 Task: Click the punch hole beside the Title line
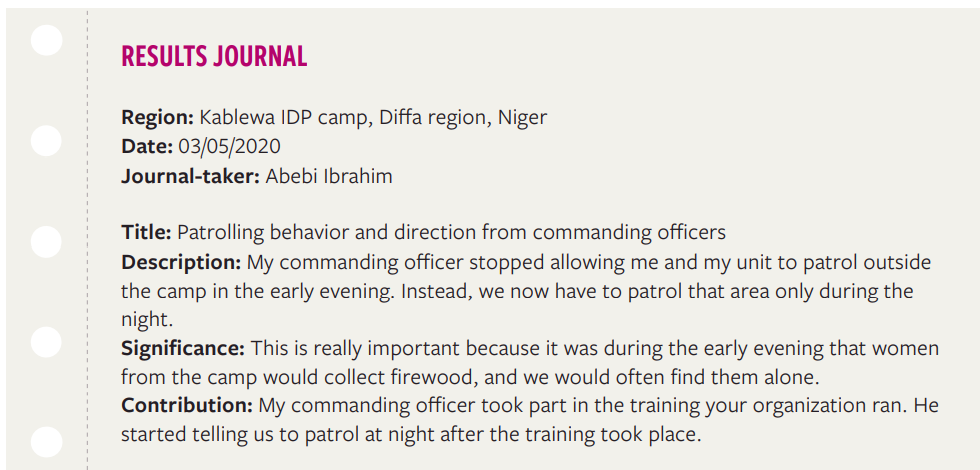point(46,242)
